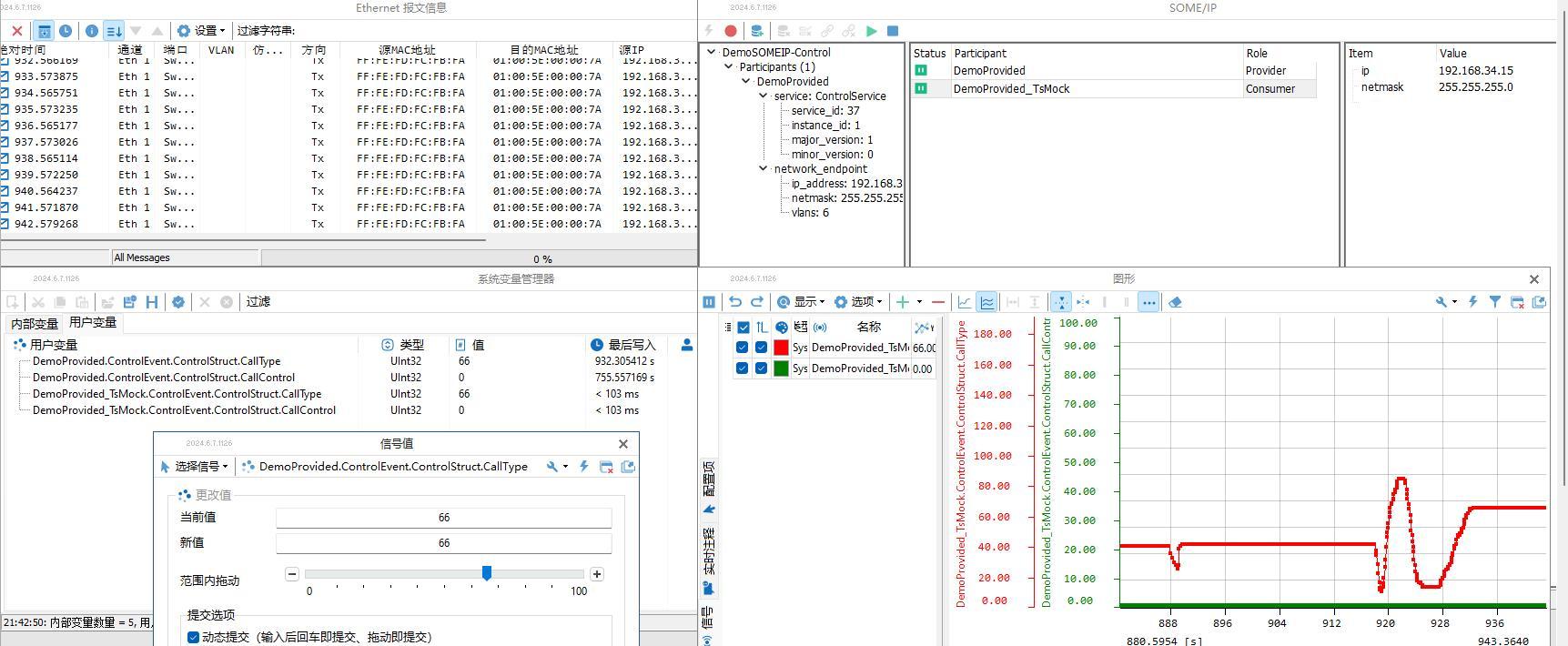Toggle the 动态提交 checkbox
The height and width of the screenshot is (646, 1568).
click(193, 637)
